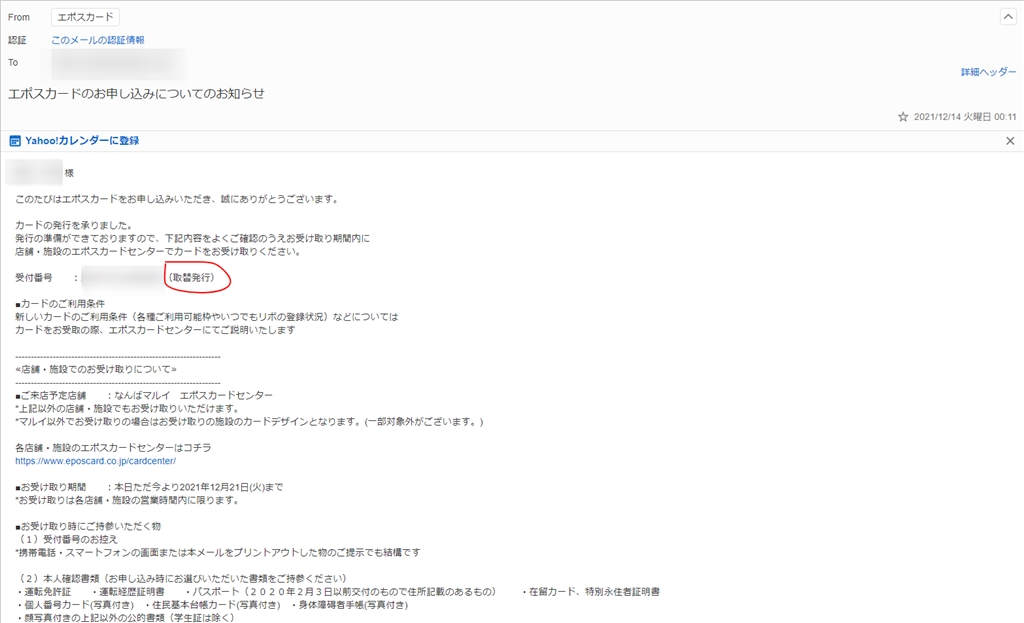Click the 在留カード、特別永住者証明書 item
This screenshot has height=623, width=1024.
[594, 592]
